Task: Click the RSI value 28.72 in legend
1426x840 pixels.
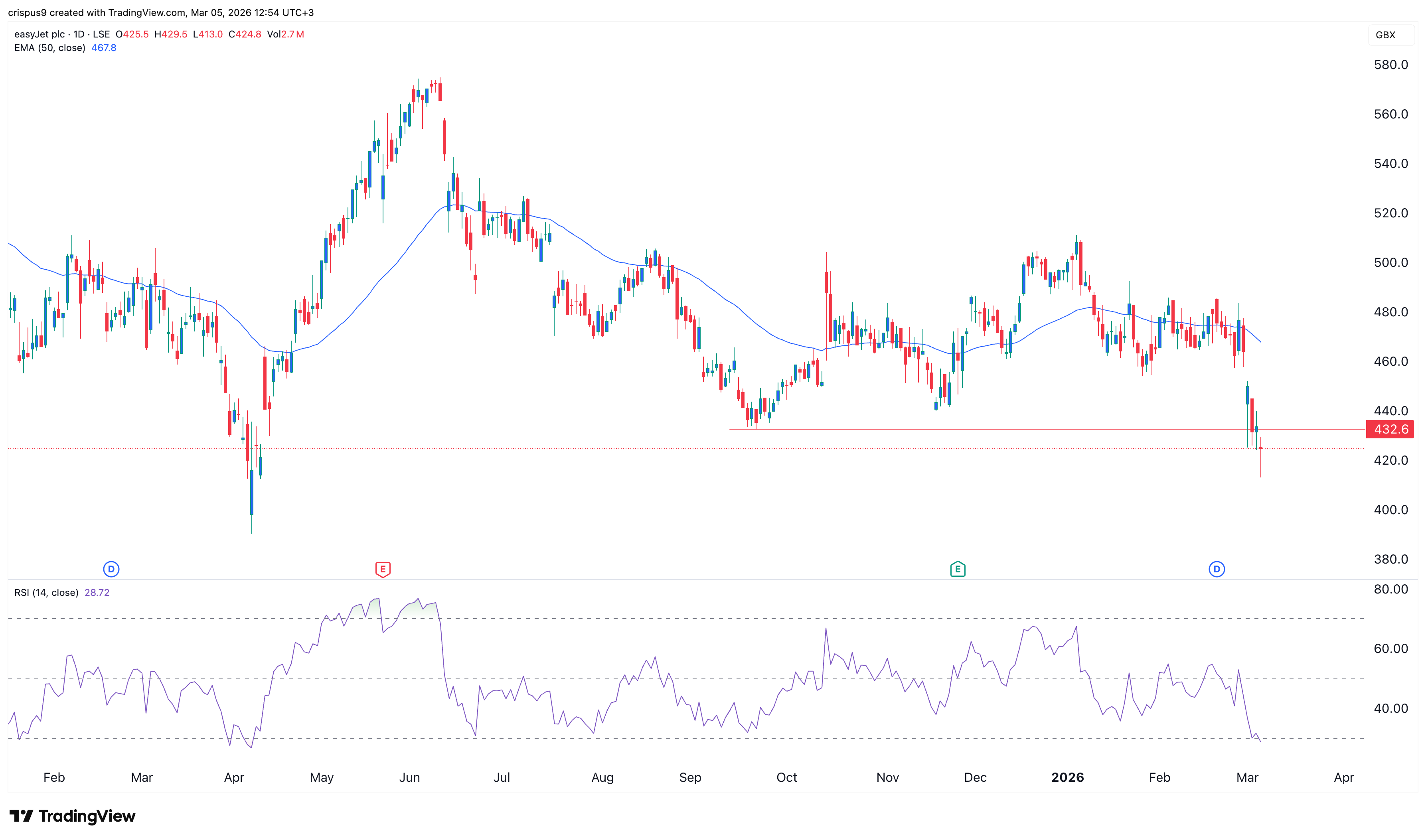Action: (97, 593)
